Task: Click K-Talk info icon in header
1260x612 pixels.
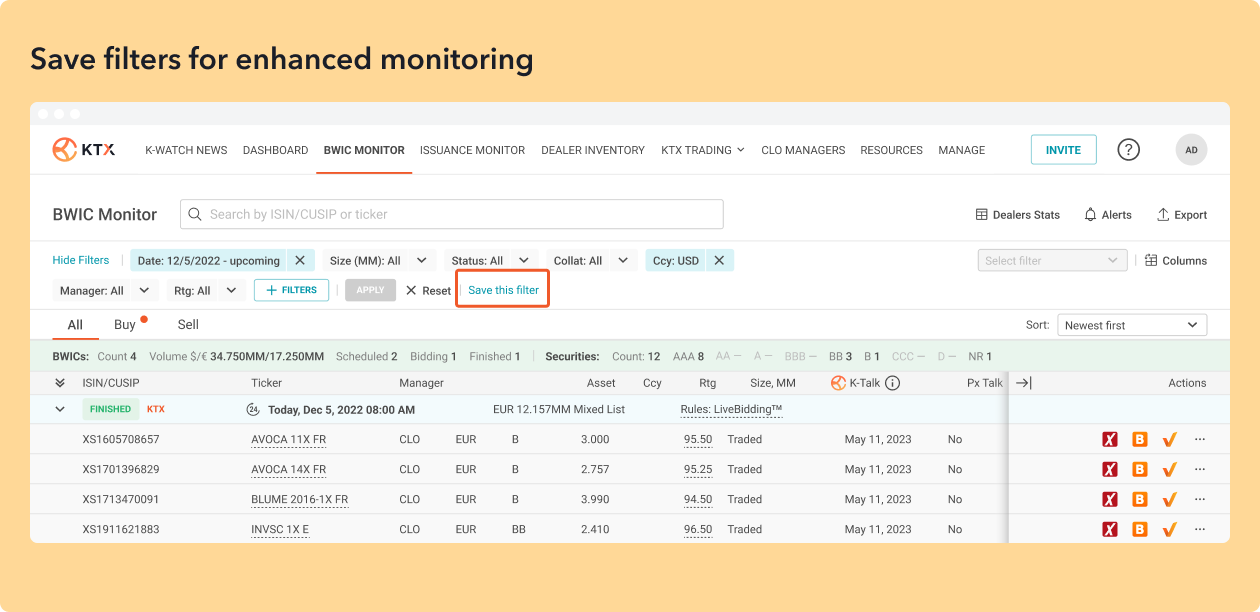Action: click(x=893, y=383)
